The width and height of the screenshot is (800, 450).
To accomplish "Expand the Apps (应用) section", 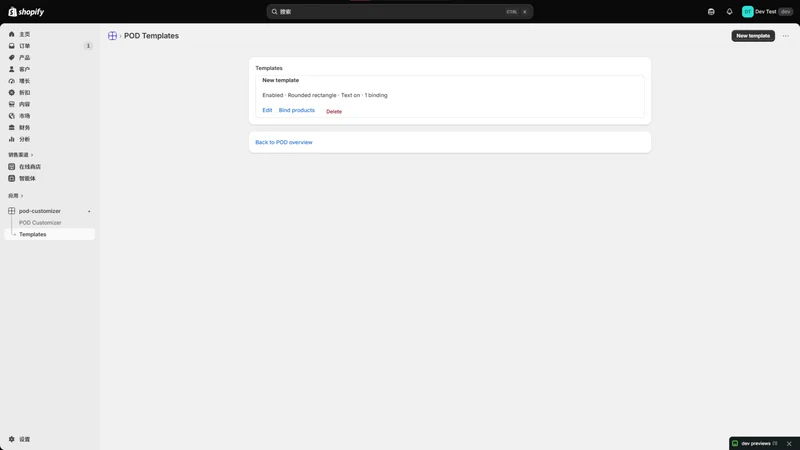I will click(15, 196).
